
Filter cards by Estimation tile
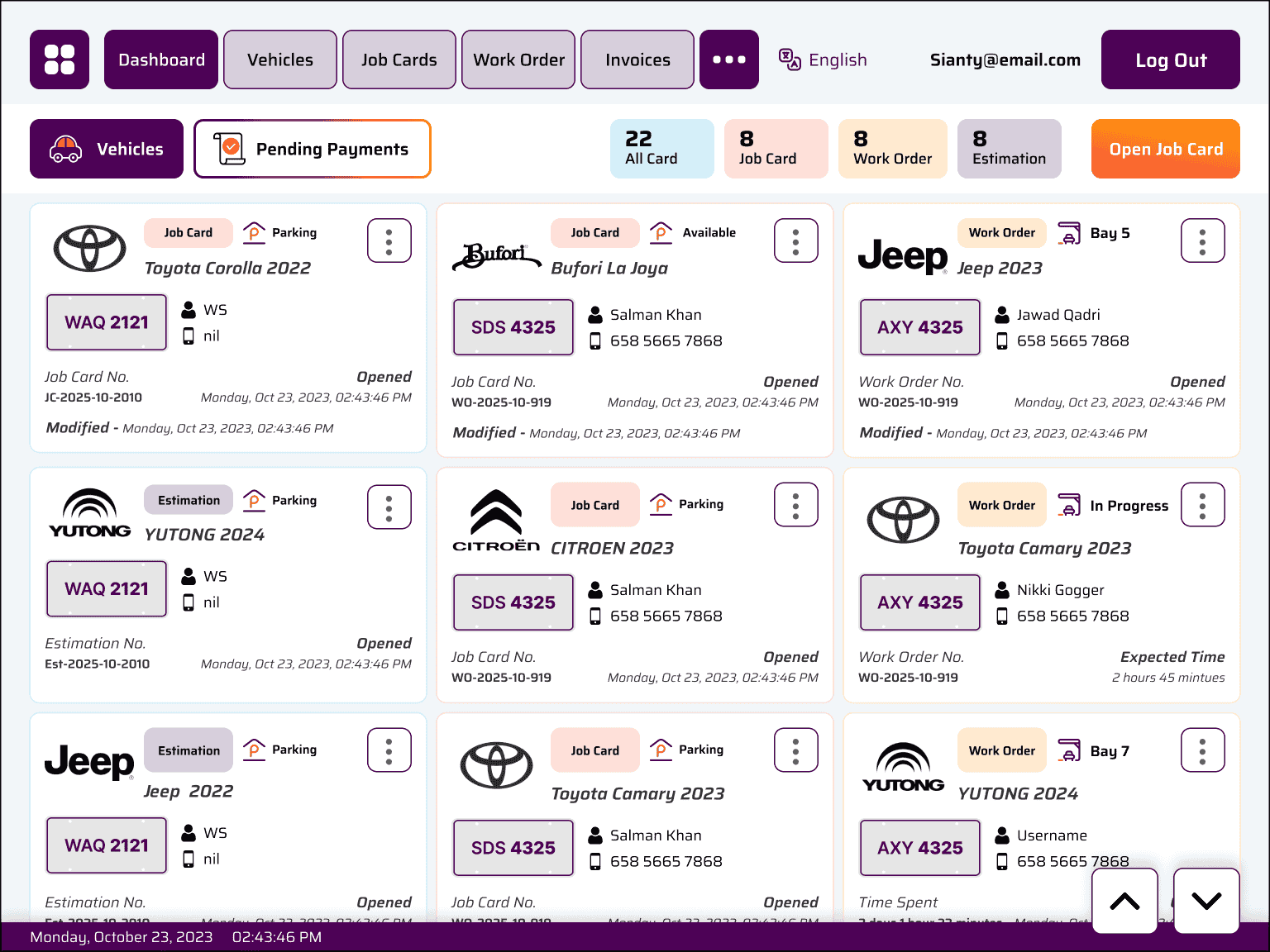1009,149
